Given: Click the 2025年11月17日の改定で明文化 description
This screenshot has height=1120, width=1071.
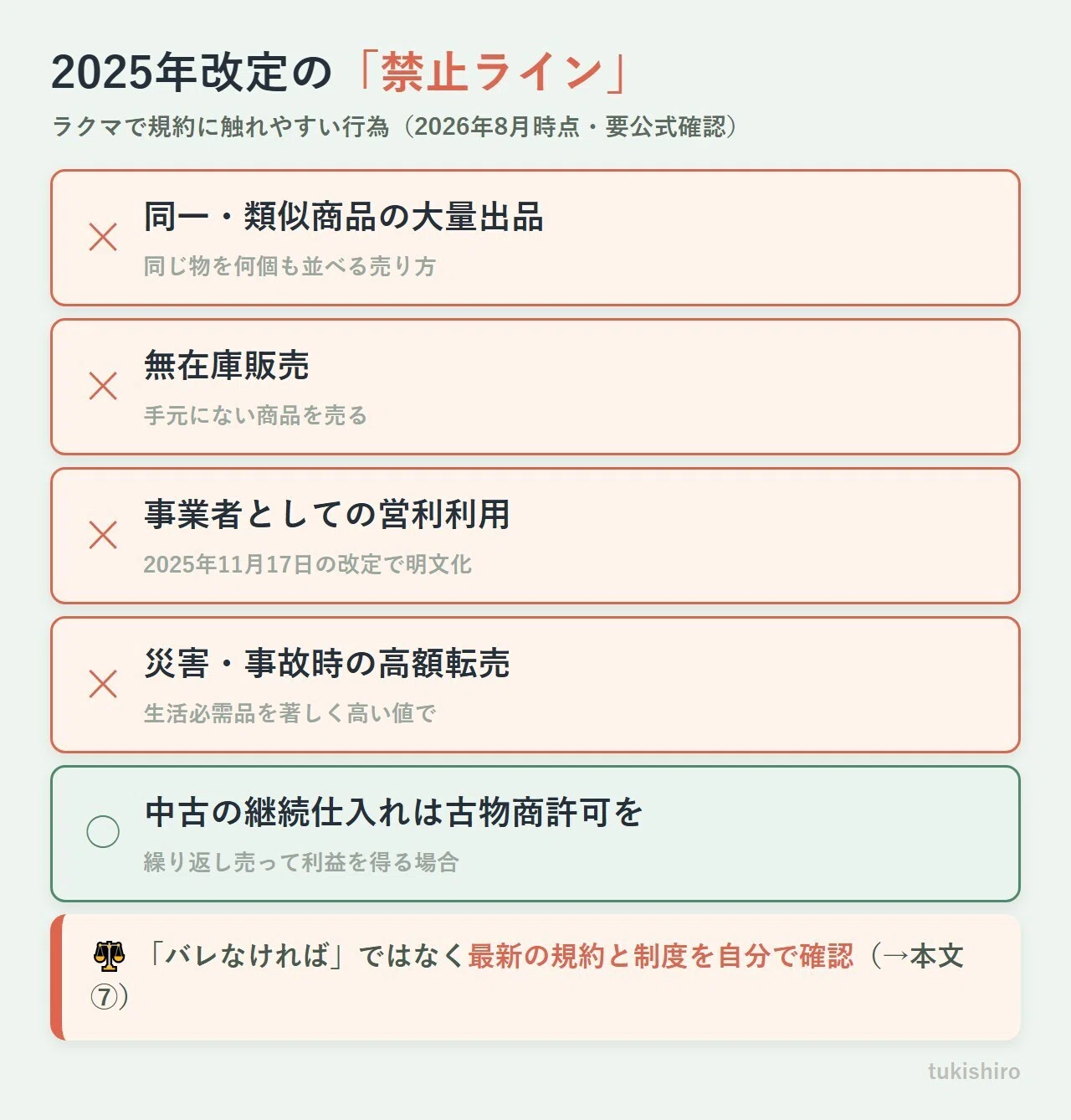Looking at the screenshot, I should (x=308, y=564).
